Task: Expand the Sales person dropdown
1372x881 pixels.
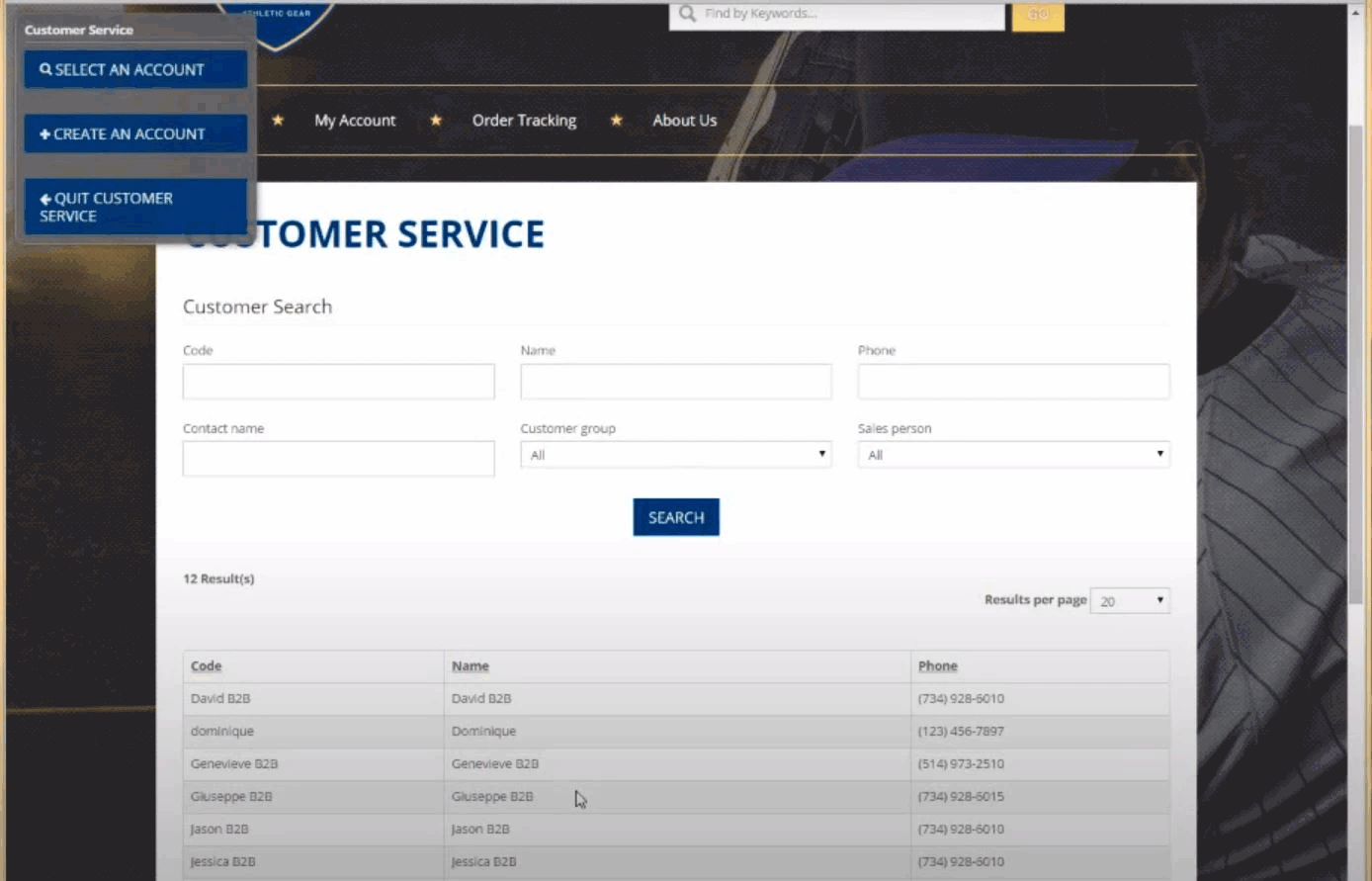Action: (1014, 455)
